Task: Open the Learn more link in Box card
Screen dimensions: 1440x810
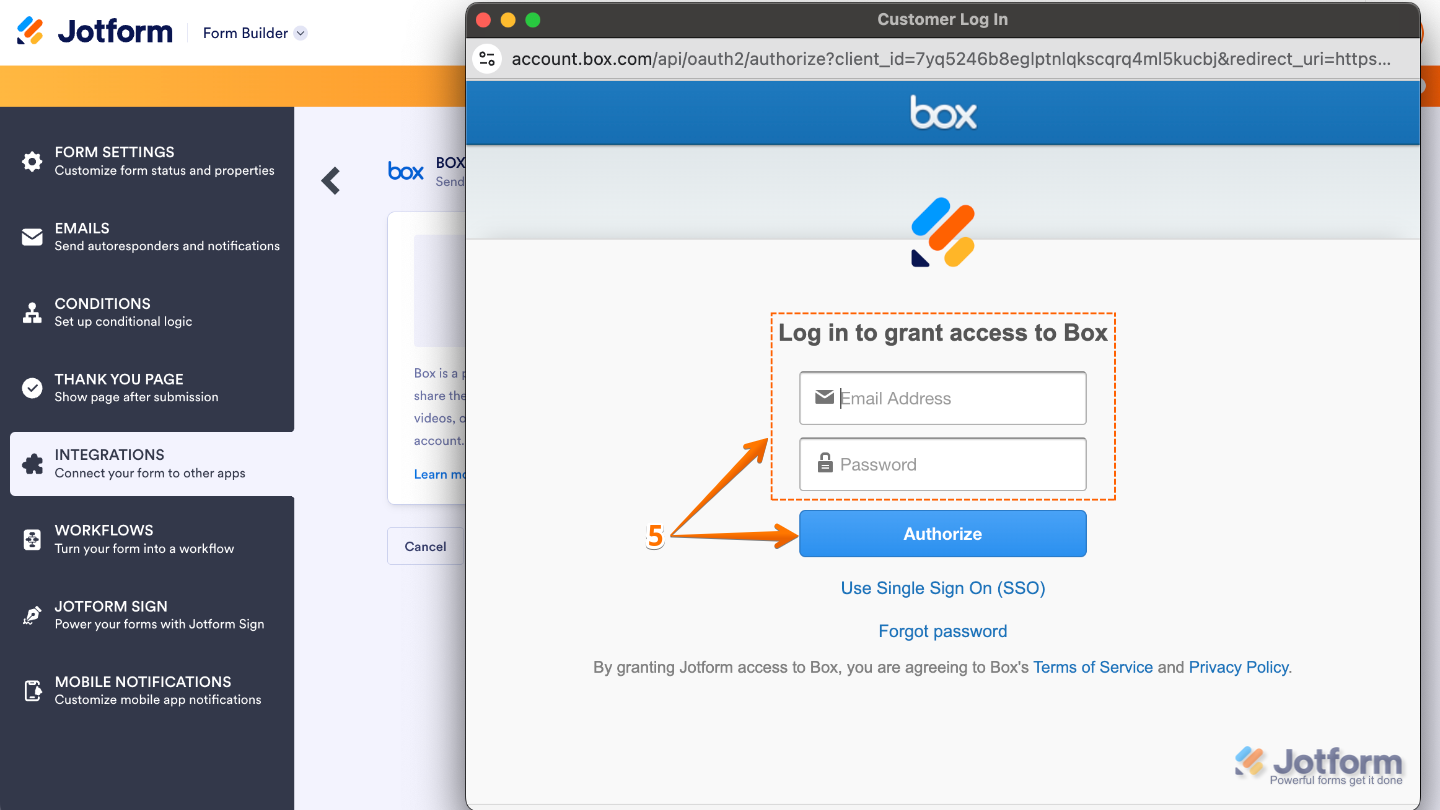Action: (440, 474)
